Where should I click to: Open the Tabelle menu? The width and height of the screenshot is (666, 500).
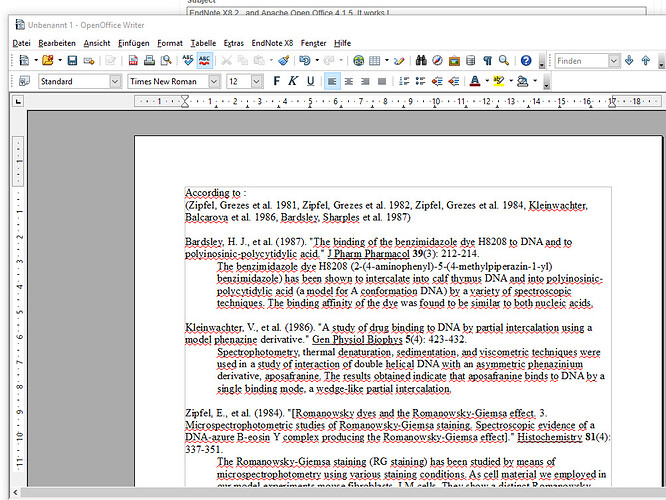[x=203, y=43]
